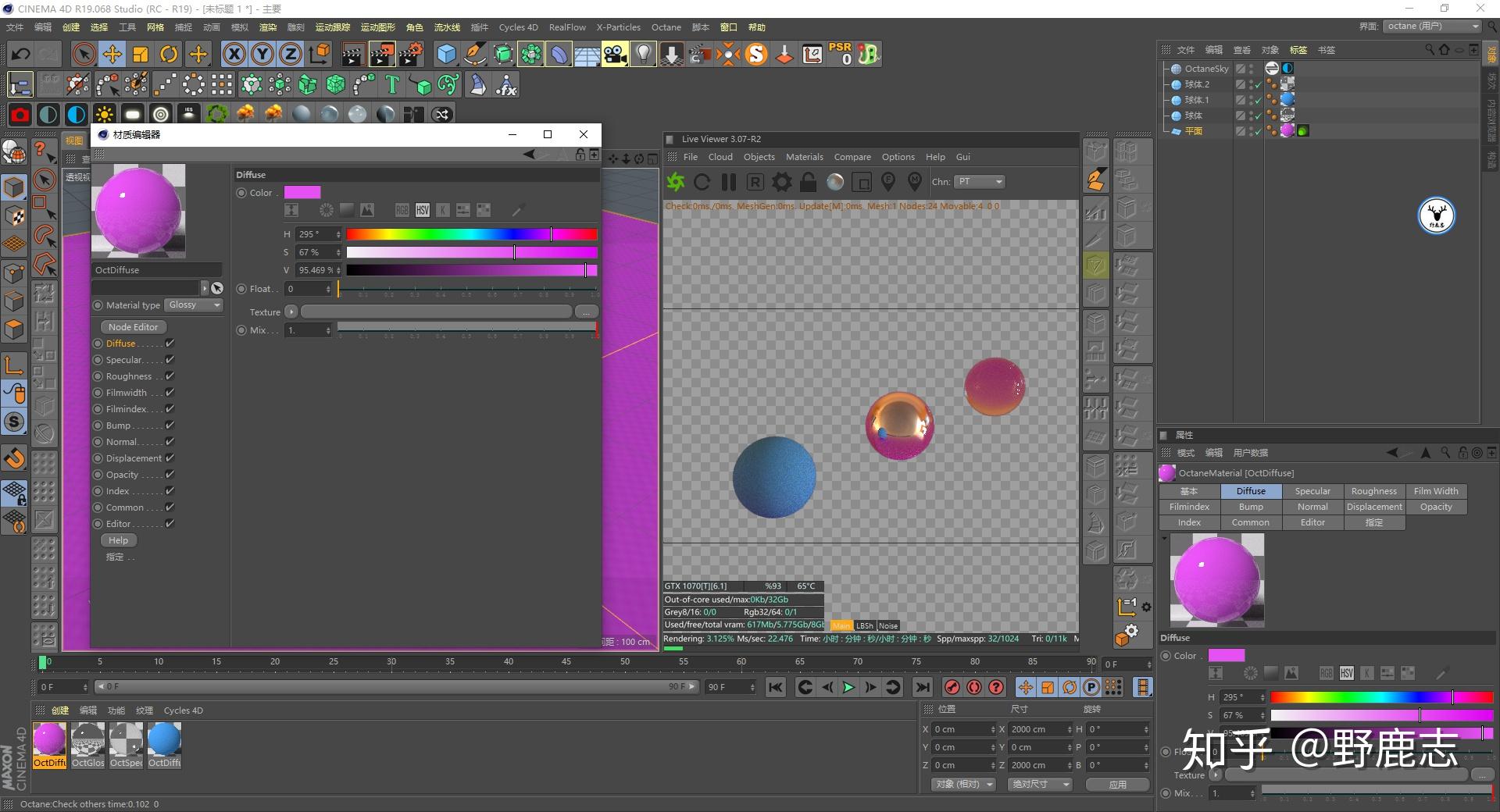Viewport: 1500px width, 812px height.
Task: Click the Live Viewer pause render icon
Action: coord(728,182)
